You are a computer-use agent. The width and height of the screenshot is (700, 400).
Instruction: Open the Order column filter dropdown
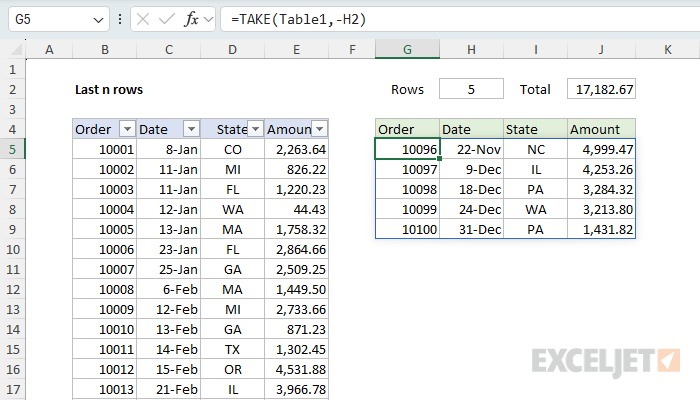tap(127, 129)
